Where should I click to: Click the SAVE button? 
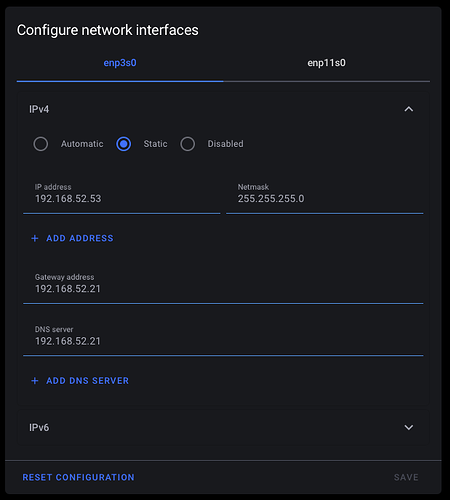pyautogui.click(x=406, y=477)
